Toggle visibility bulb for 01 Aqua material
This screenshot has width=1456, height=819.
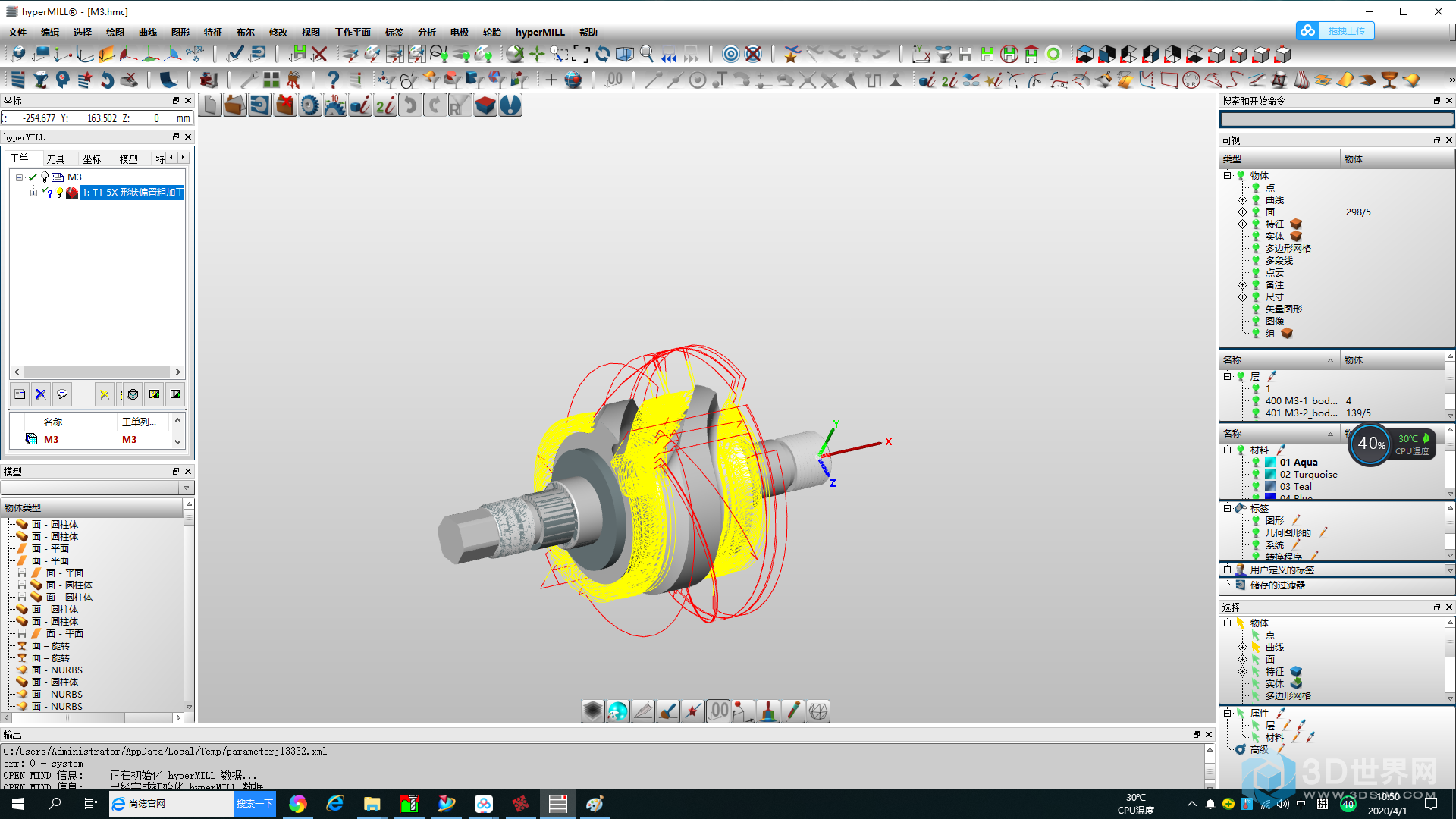click(x=1256, y=463)
